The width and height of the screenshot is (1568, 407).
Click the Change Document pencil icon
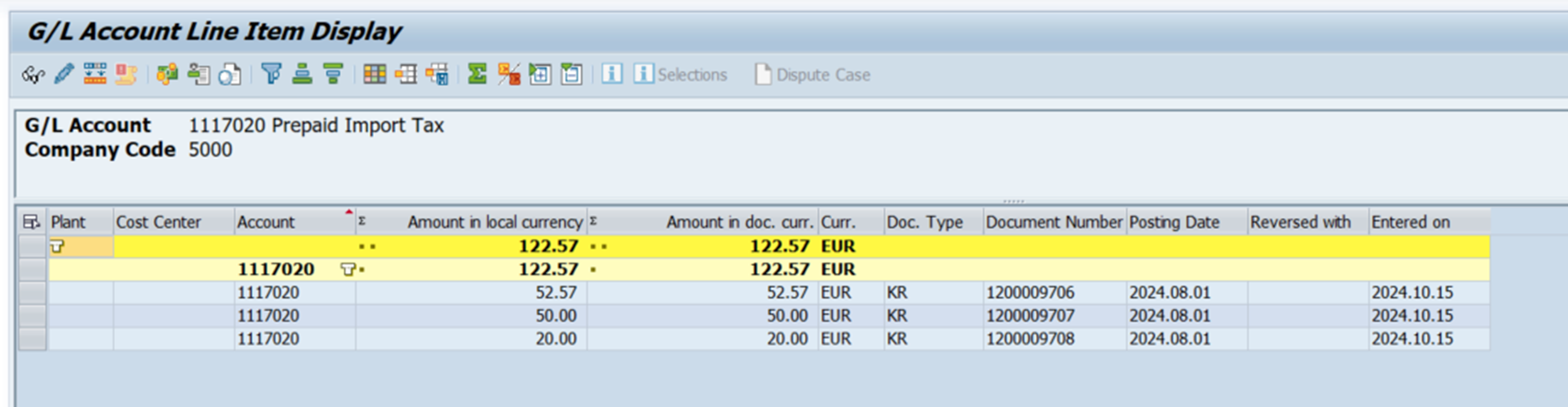click(63, 74)
